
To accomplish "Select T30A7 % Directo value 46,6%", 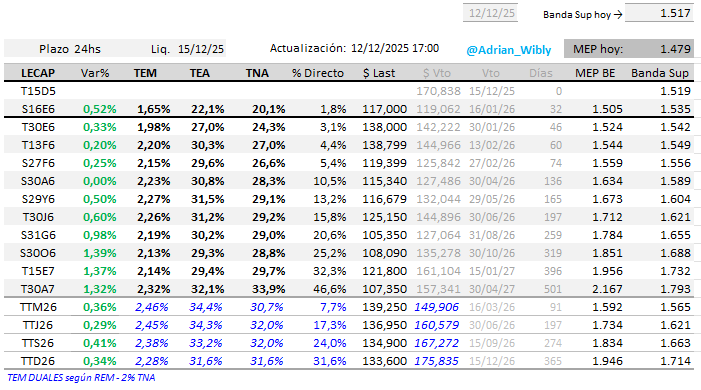I will [x=330, y=289].
